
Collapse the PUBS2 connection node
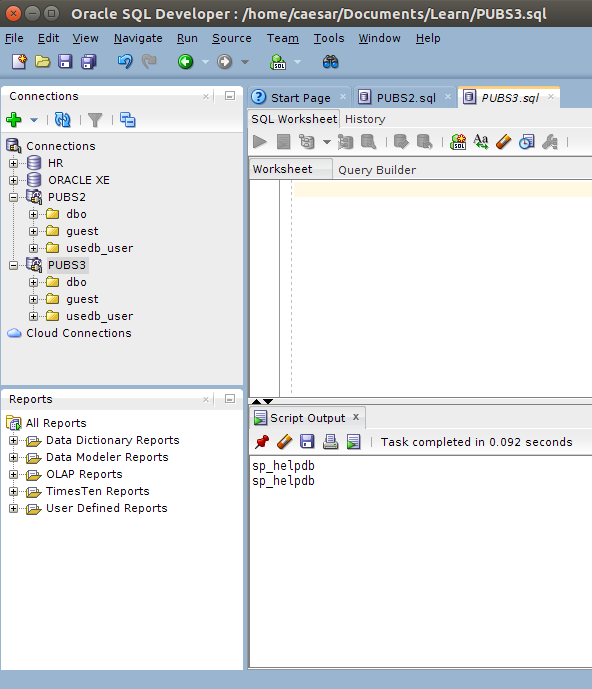click(14, 197)
